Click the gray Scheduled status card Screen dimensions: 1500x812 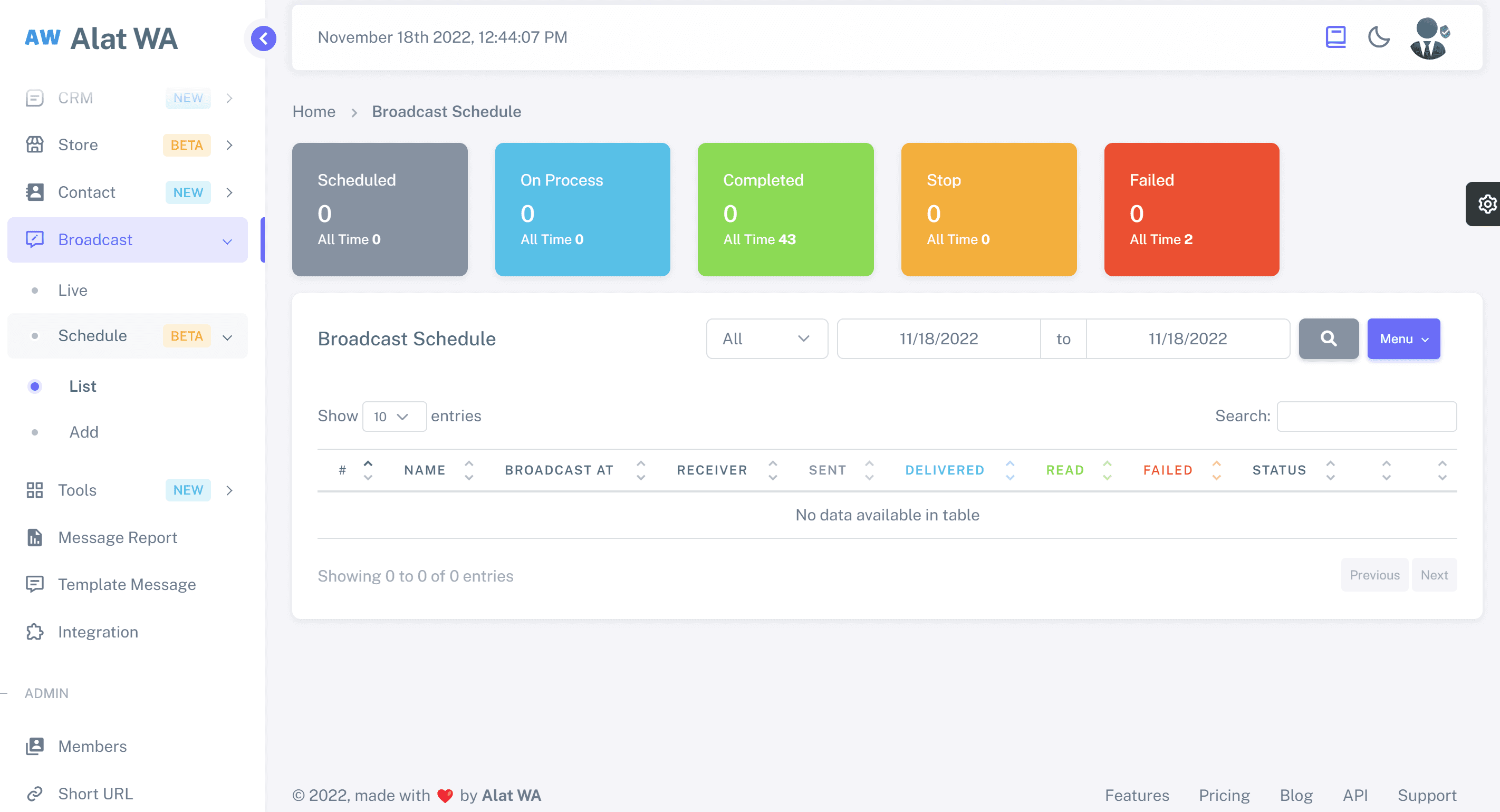click(x=380, y=209)
